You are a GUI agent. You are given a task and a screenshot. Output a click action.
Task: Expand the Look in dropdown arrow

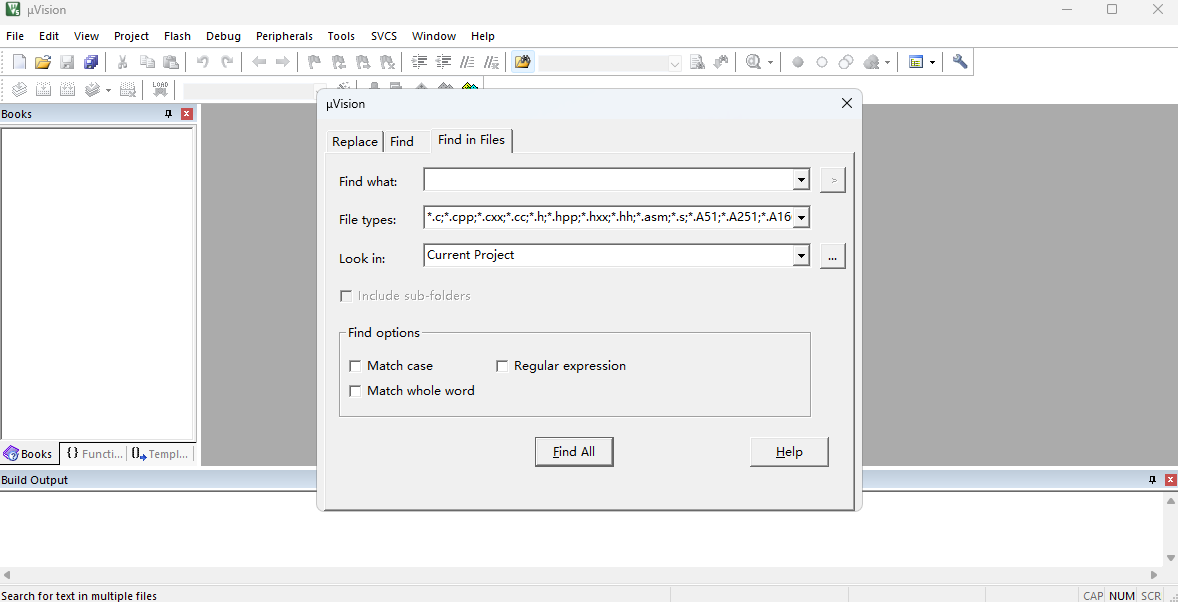tap(801, 256)
